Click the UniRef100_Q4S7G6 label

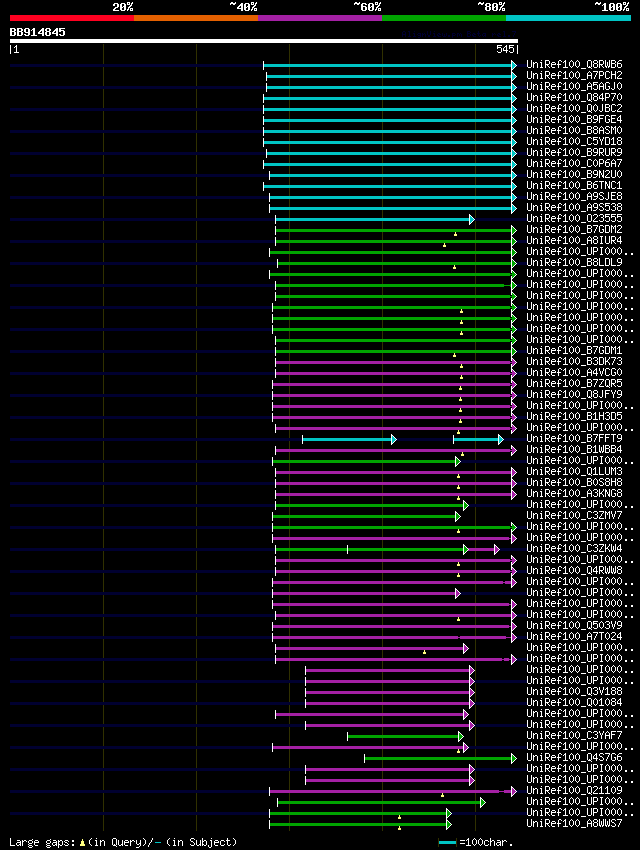click(x=574, y=757)
